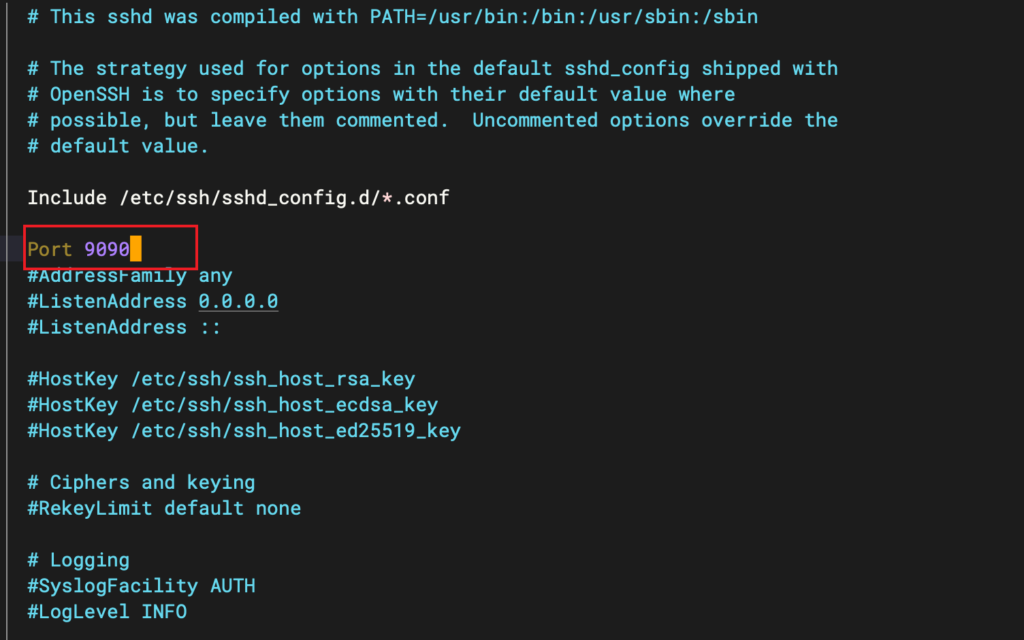Image resolution: width=1024 pixels, height=640 pixels.
Task: Click the 'possible, but leave them commented' line
Action: (x=432, y=120)
